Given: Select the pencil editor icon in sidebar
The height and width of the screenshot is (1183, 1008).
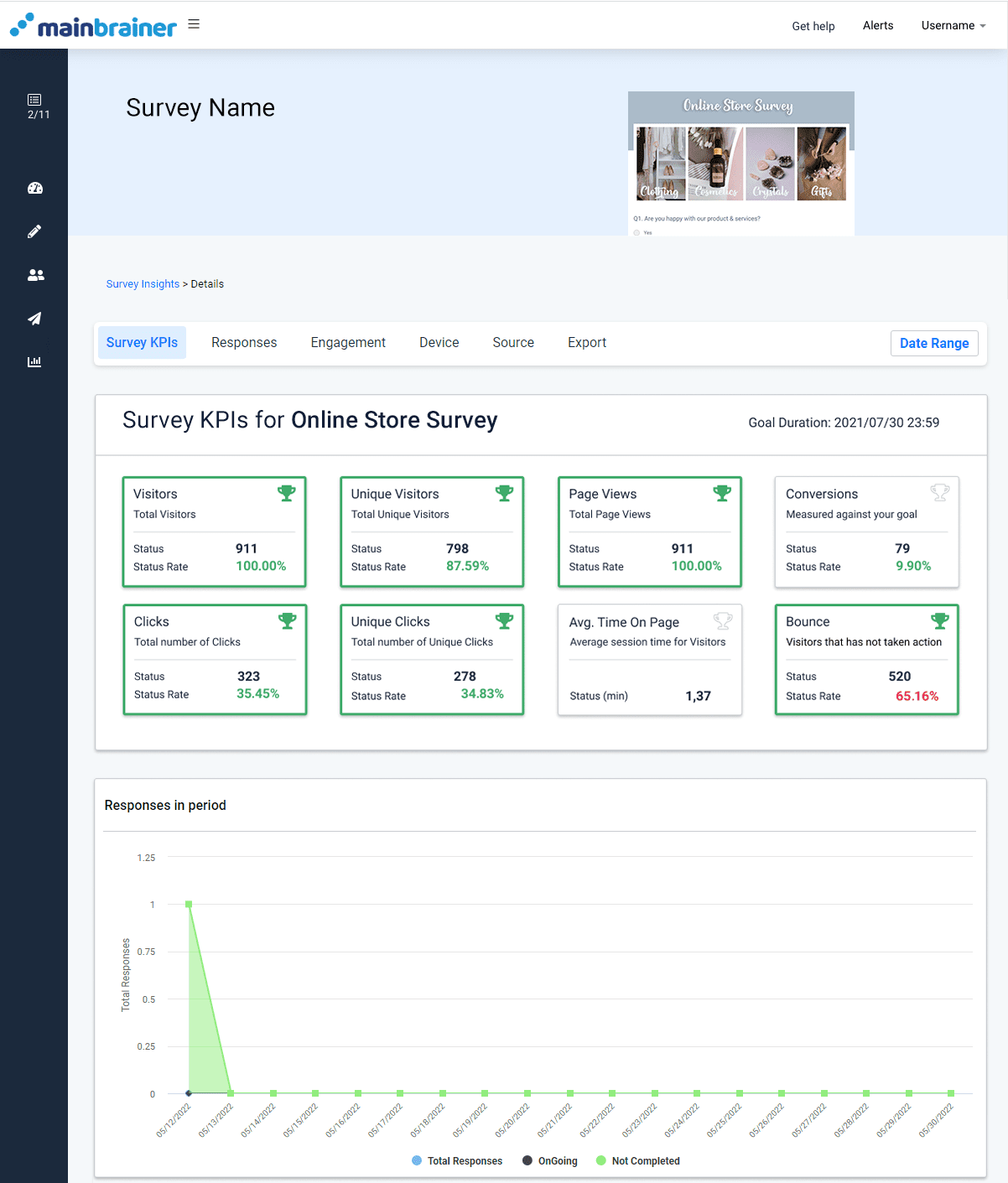Looking at the screenshot, I should coord(34,231).
